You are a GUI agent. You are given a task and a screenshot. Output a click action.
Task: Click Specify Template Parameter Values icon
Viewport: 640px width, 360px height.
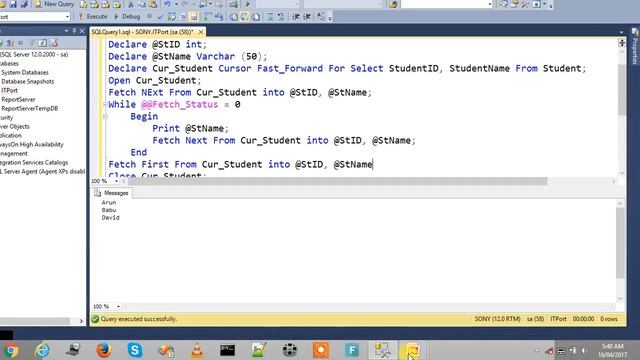tap(321, 17)
